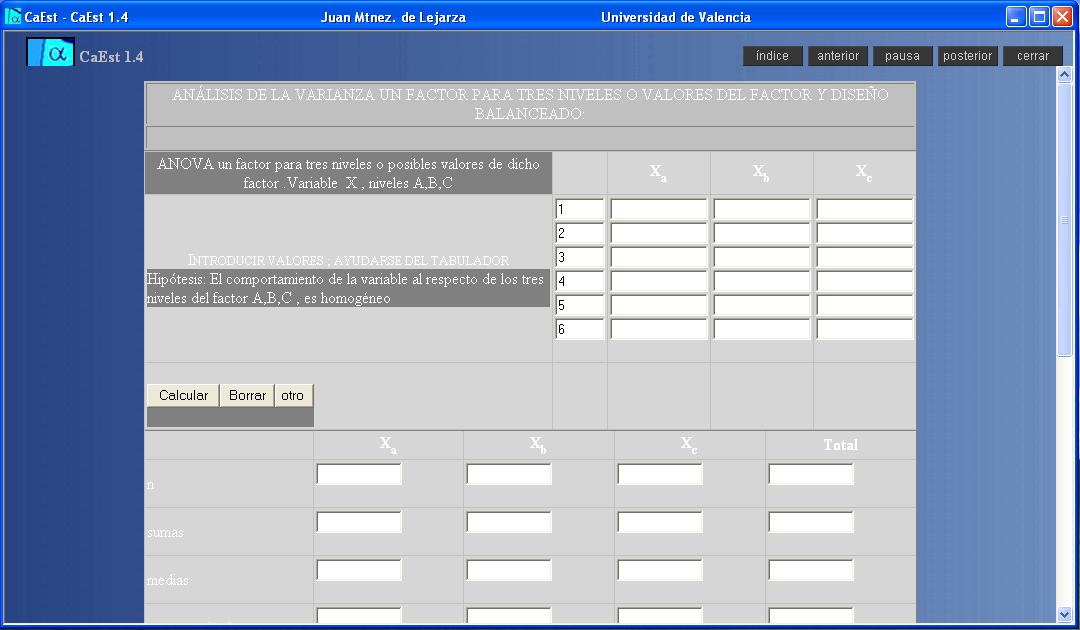This screenshot has width=1080, height=630.
Task: Click the 'Hipótesis' description text
Action: [345, 288]
